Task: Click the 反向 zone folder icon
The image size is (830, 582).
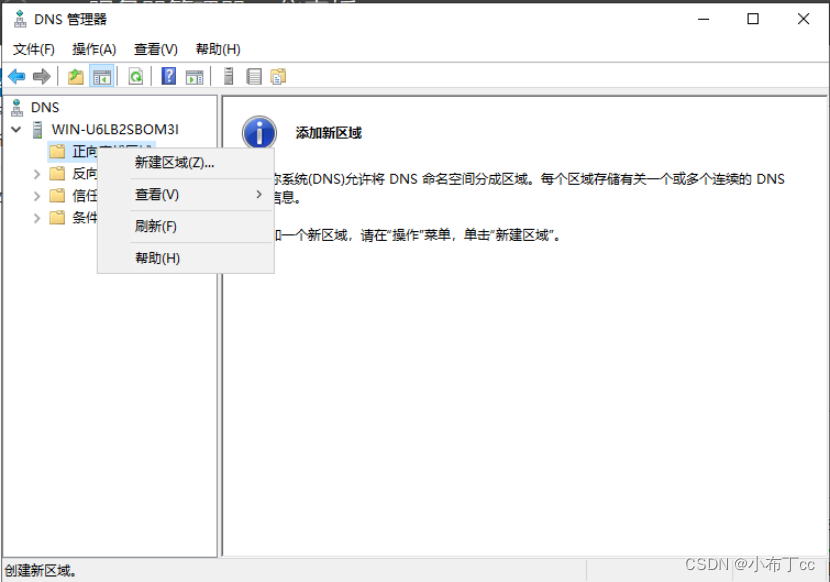Action: click(57, 174)
